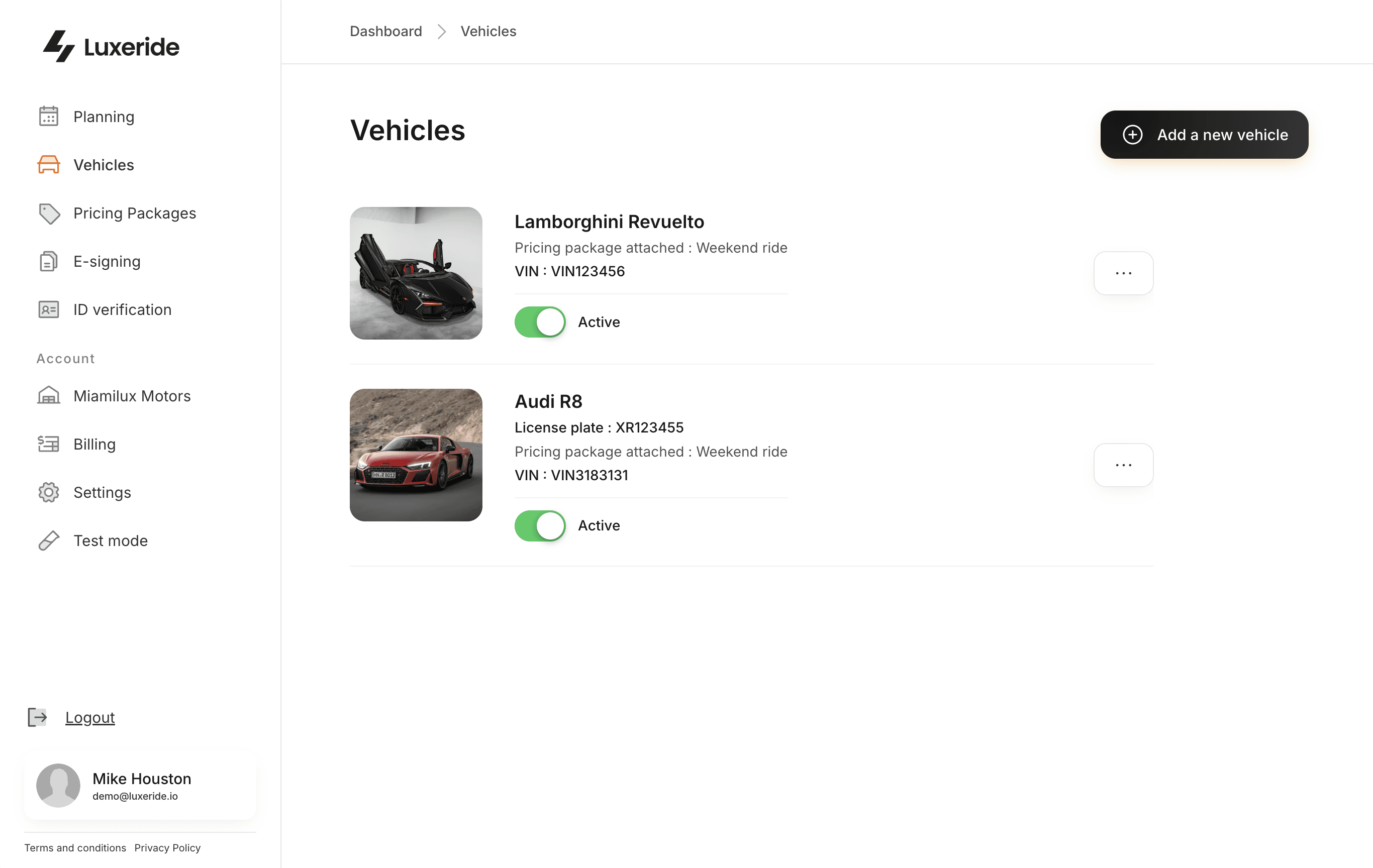This screenshot has width=1373, height=868.
Task: Click the Logout option
Action: 89,717
